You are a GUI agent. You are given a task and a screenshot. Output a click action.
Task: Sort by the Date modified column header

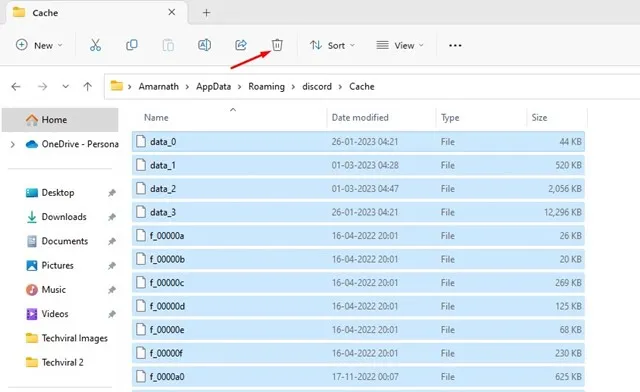pos(360,118)
